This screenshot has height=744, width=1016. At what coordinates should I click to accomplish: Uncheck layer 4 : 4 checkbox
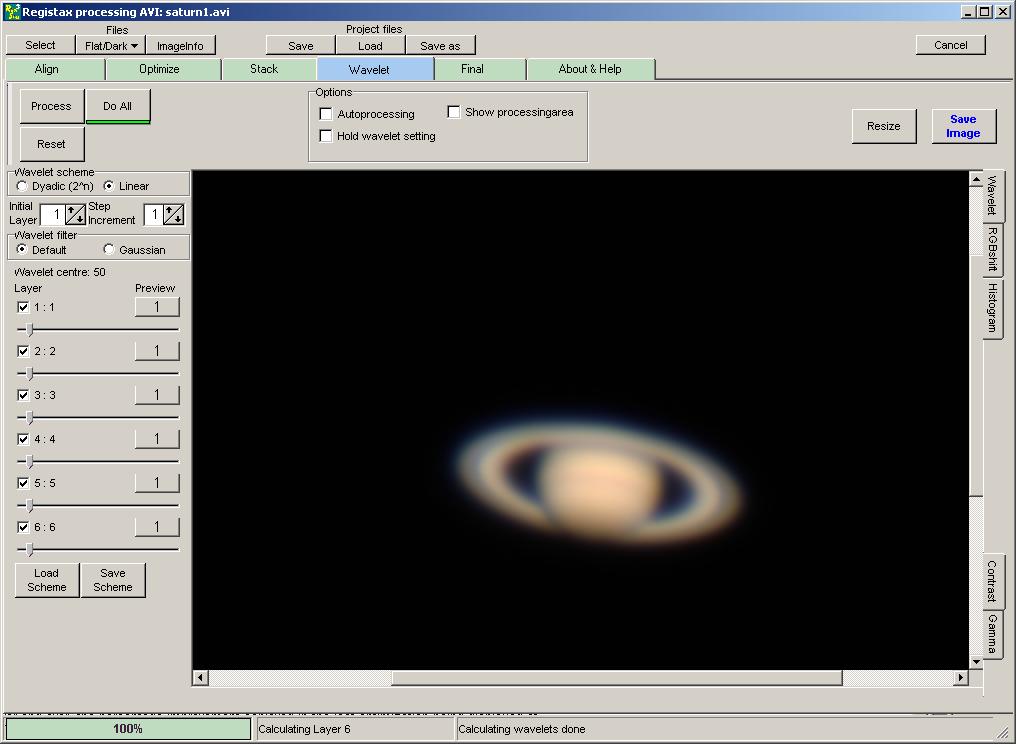tap(23, 439)
